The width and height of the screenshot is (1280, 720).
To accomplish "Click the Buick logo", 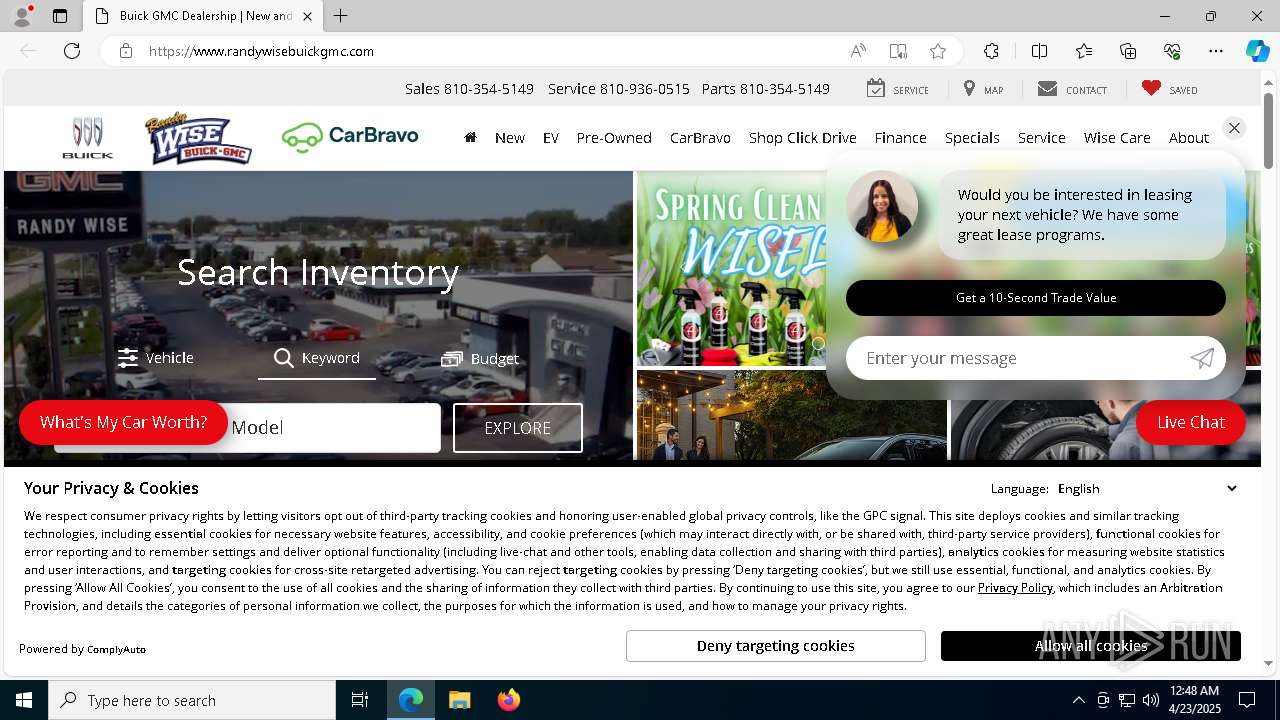I will tap(88, 138).
